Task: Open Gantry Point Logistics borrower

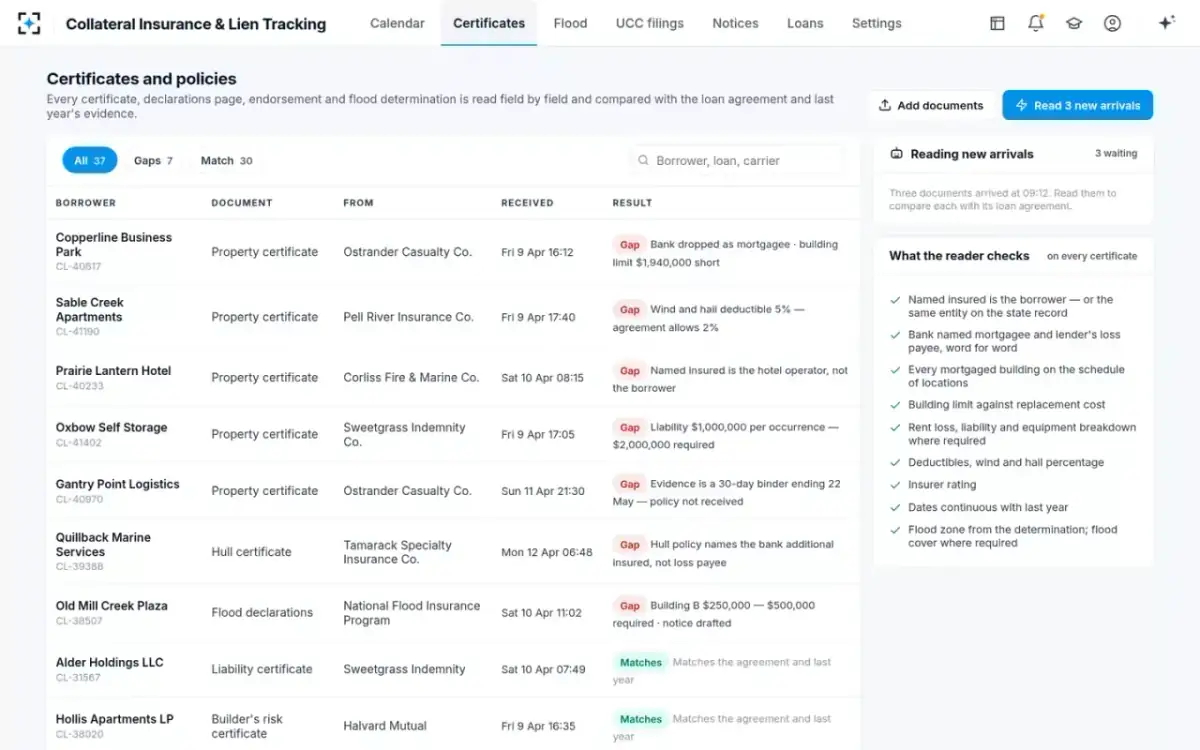Action: (117, 484)
